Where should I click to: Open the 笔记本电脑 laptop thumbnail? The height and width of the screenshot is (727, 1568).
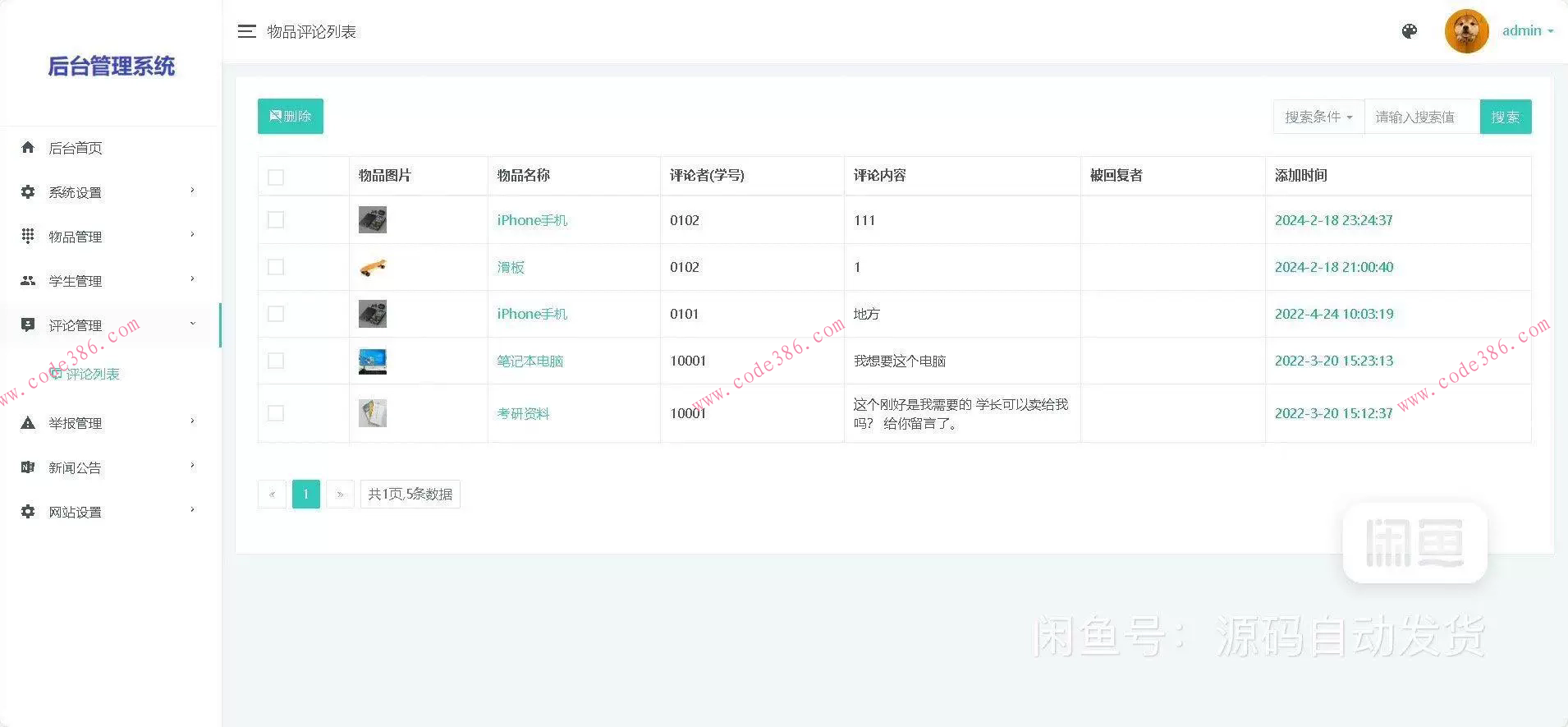tap(373, 361)
